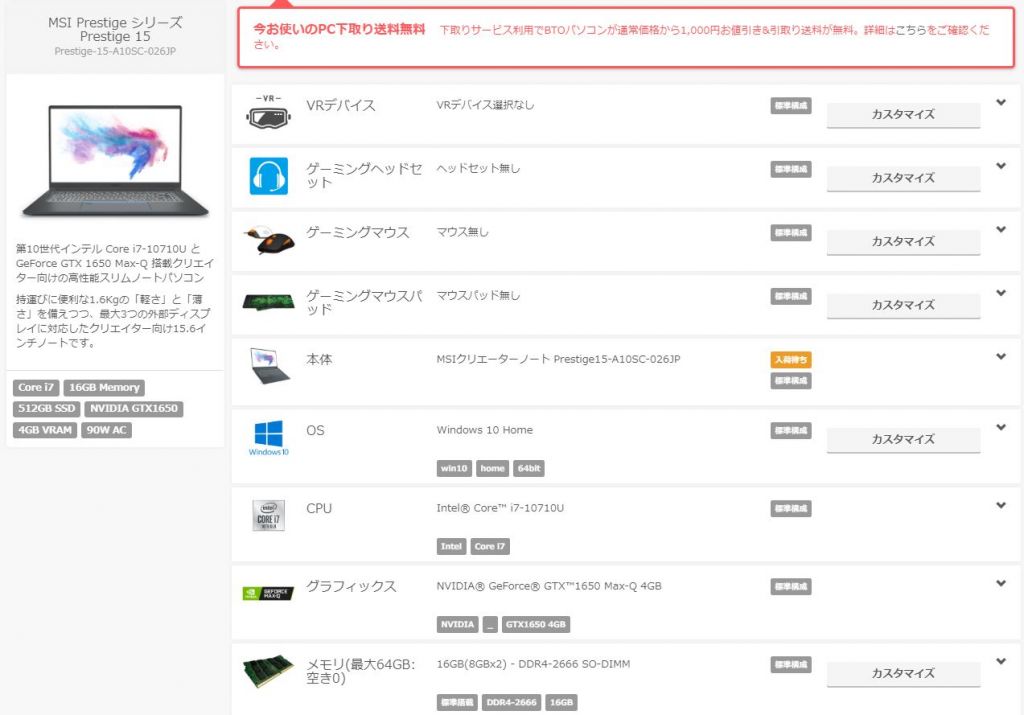Click the Prestige 15 laptop product image
Image resolution: width=1024 pixels, height=715 pixels.
point(115,160)
